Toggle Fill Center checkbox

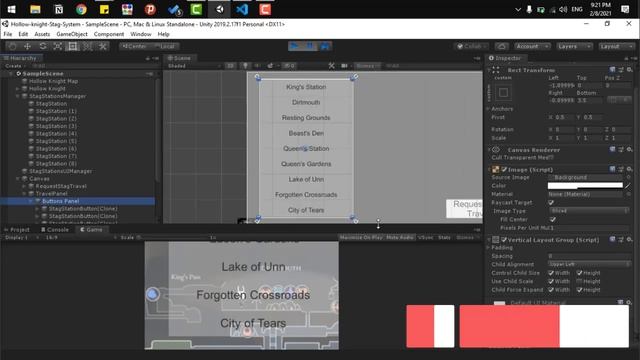pyautogui.click(x=553, y=220)
